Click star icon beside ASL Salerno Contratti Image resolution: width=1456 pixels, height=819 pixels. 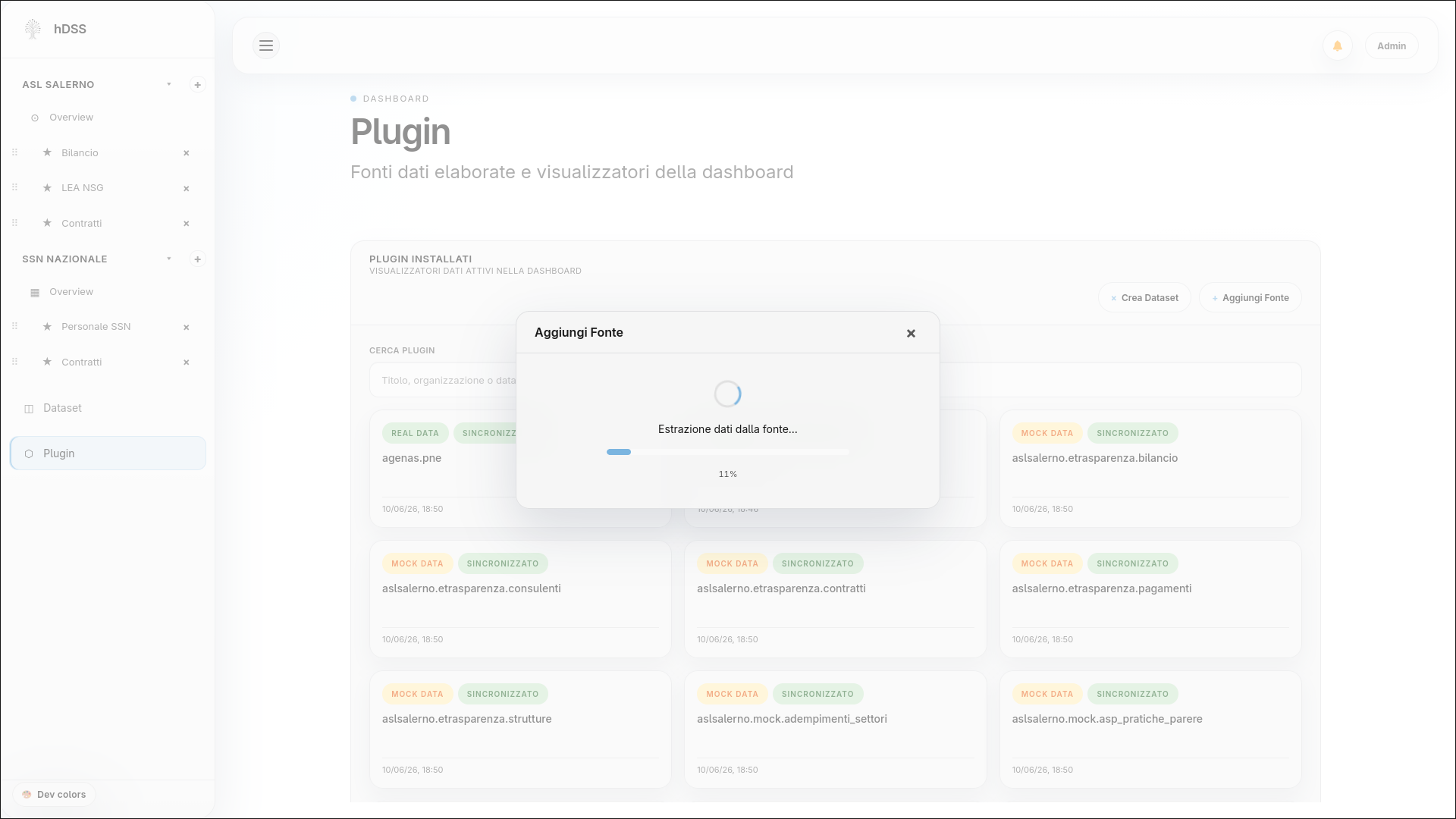[47, 223]
